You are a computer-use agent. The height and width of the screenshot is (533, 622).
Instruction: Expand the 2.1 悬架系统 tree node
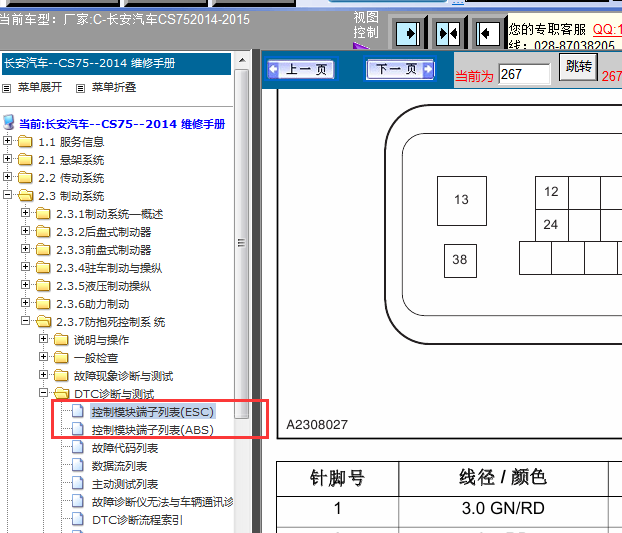click(7, 159)
